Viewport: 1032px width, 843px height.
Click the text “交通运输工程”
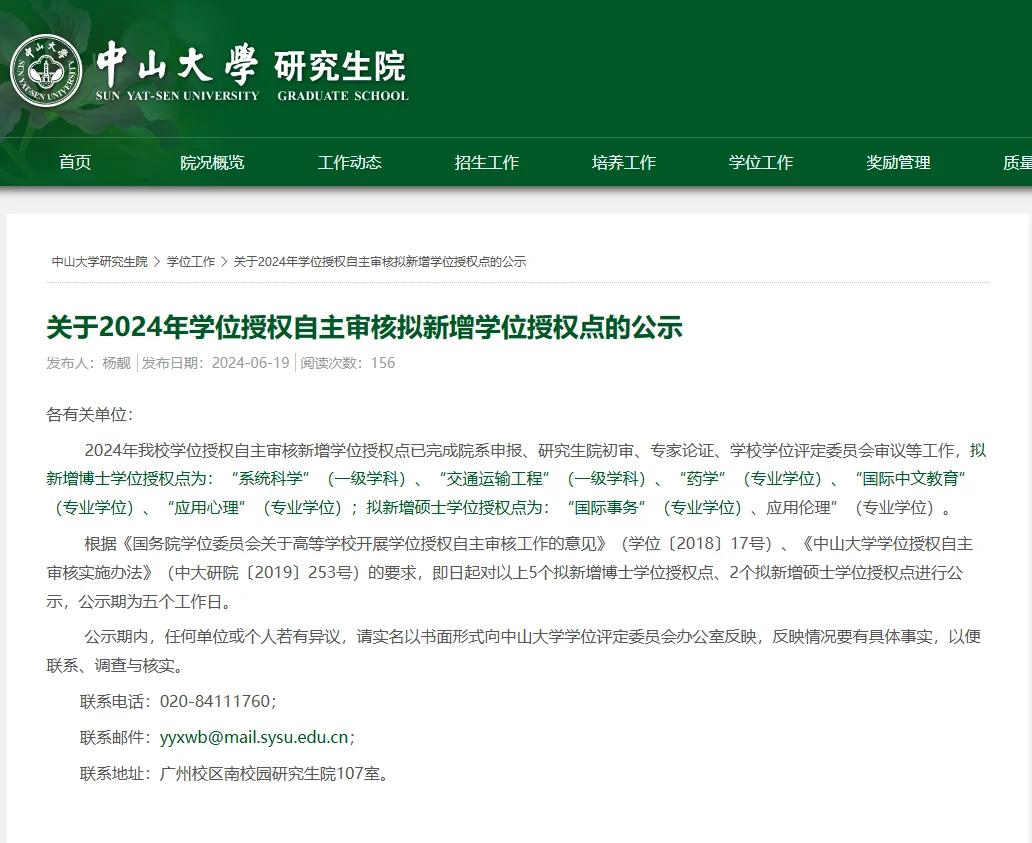click(x=494, y=479)
